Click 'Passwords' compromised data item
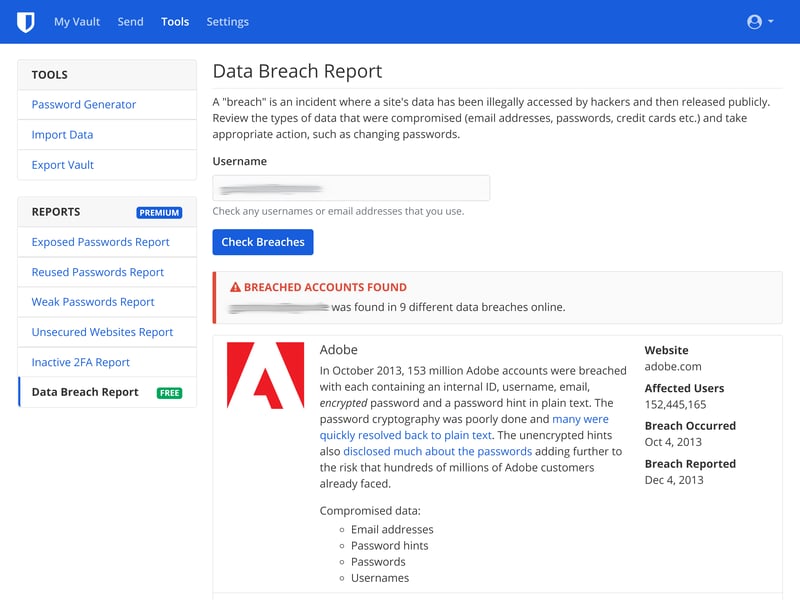Image resolution: width=800 pixels, height=600 pixels. click(x=378, y=562)
